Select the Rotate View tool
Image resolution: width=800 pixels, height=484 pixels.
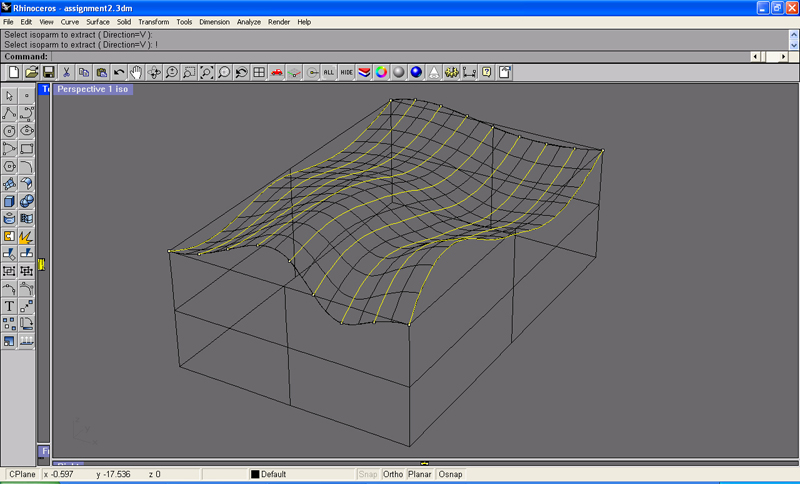154,72
